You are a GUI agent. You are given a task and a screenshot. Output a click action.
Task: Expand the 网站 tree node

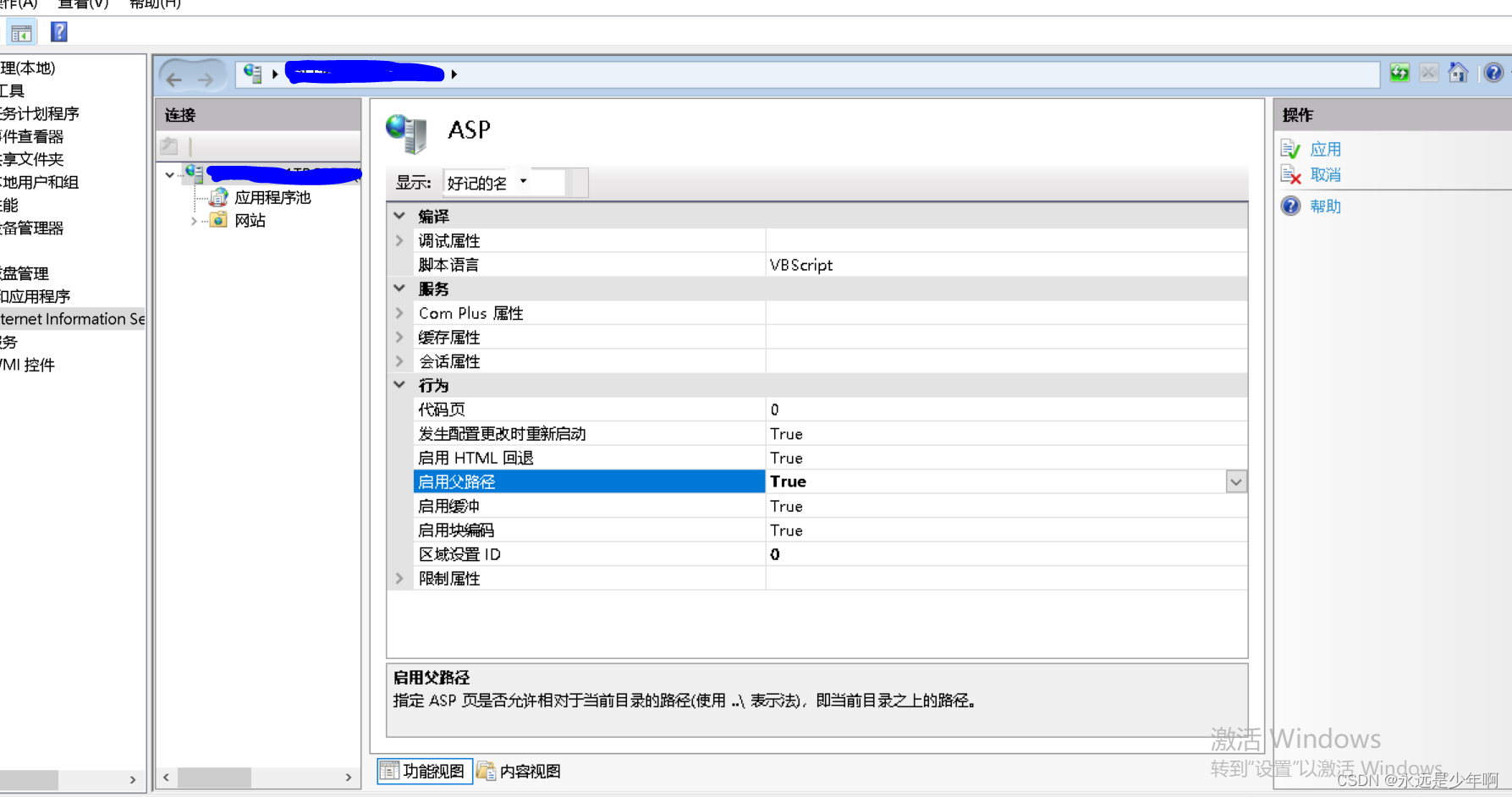(x=194, y=221)
